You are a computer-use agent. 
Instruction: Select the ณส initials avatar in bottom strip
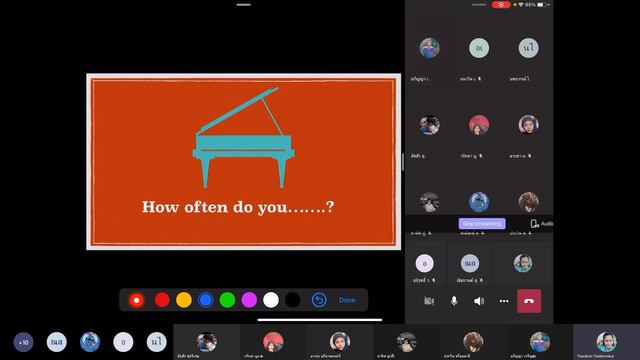tap(56, 342)
